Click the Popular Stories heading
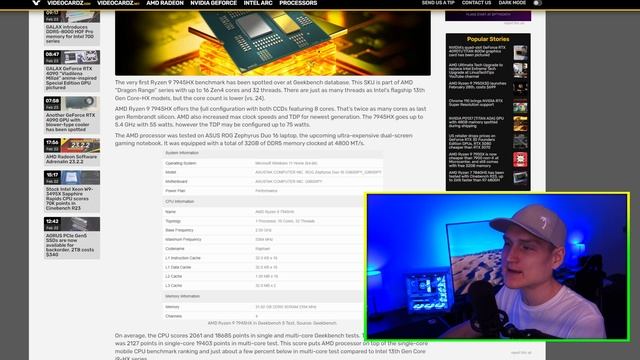Screen dimensions: 640x360 (x=488, y=39)
